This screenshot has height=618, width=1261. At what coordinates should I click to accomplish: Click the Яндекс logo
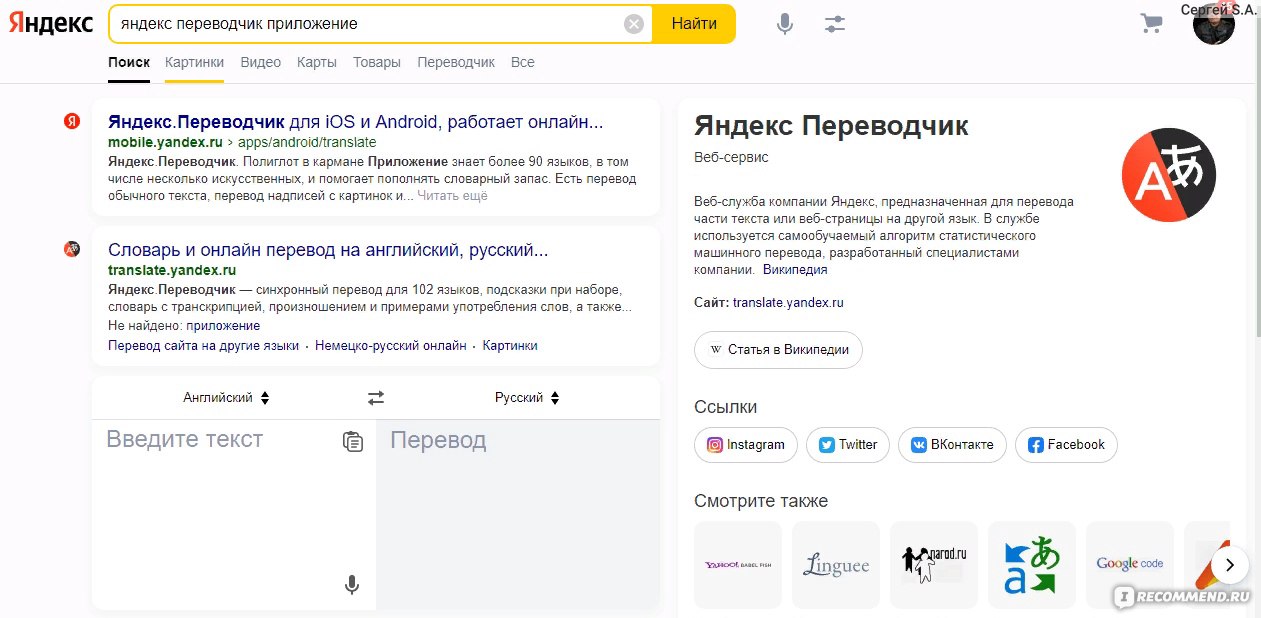51,24
